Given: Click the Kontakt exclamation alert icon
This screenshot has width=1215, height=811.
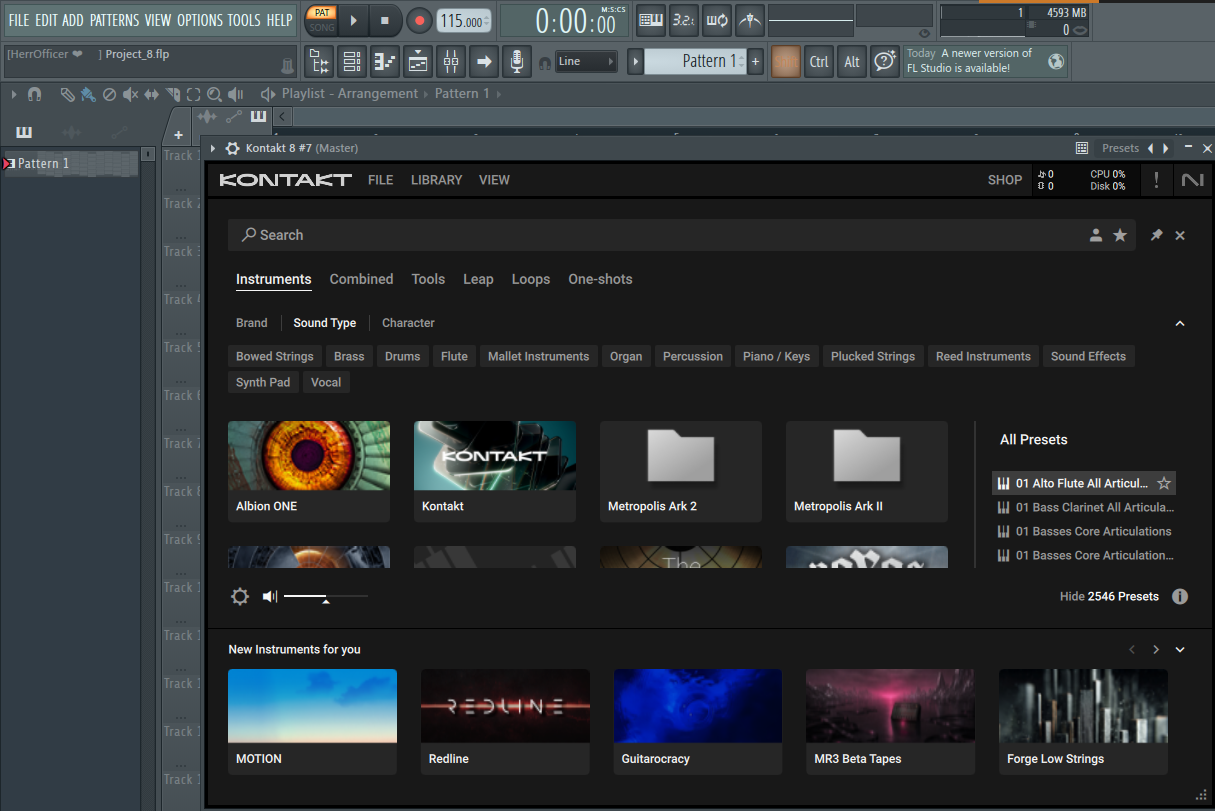Looking at the screenshot, I should click(x=1157, y=180).
